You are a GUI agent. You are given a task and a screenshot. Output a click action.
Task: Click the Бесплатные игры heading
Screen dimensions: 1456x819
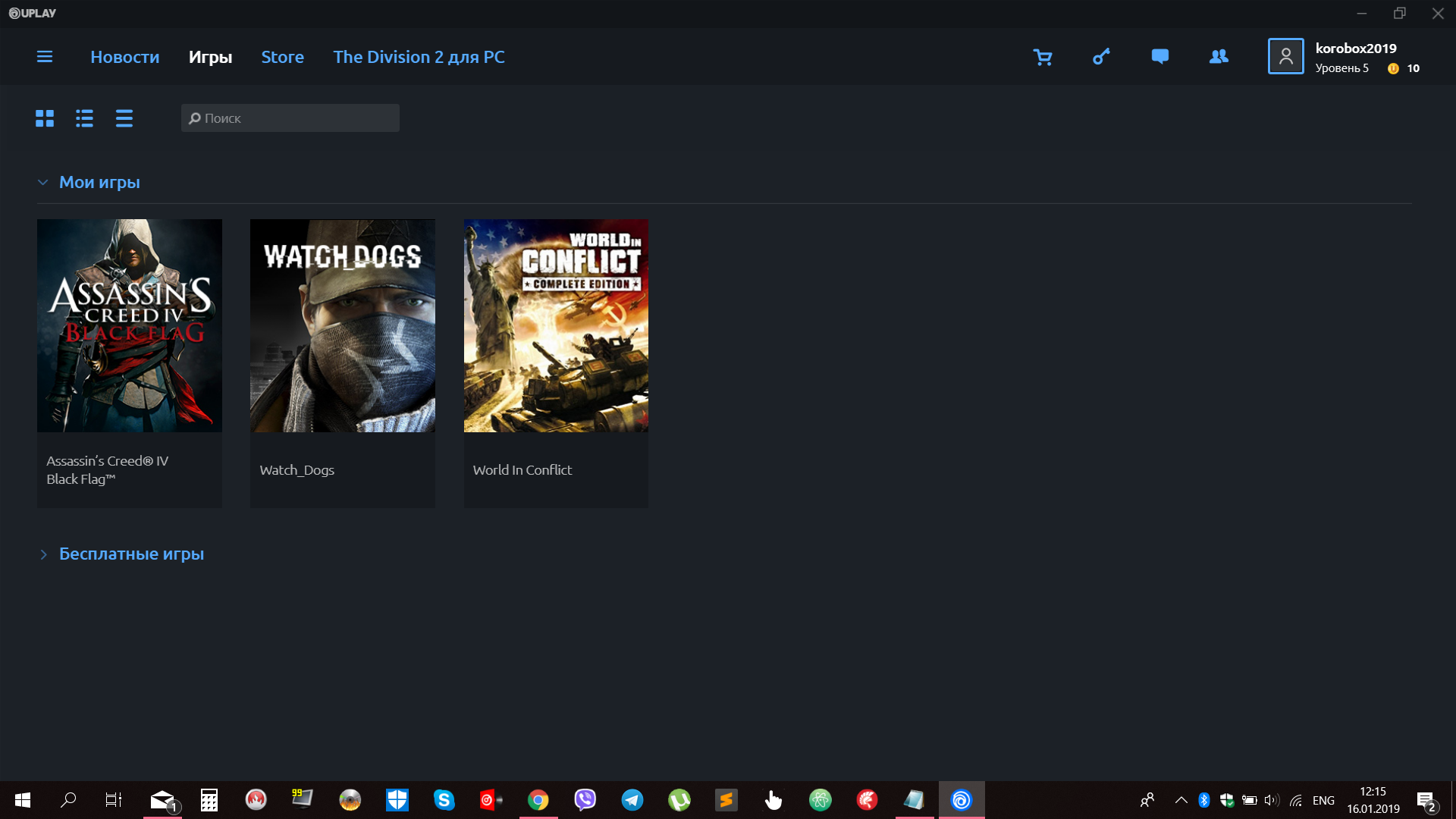(x=131, y=554)
